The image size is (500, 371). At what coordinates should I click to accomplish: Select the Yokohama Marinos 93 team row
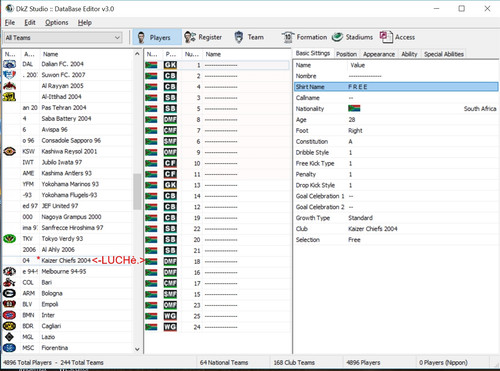(68, 184)
